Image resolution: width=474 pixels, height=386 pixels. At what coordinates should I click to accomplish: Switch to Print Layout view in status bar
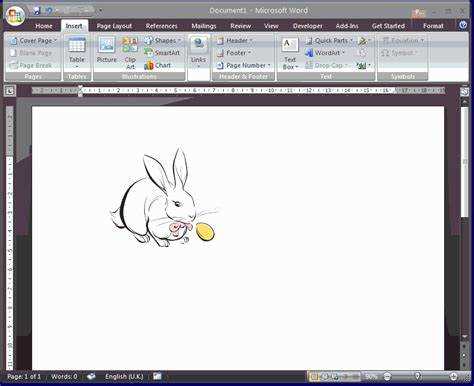pyautogui.click(x=314, y=377)
